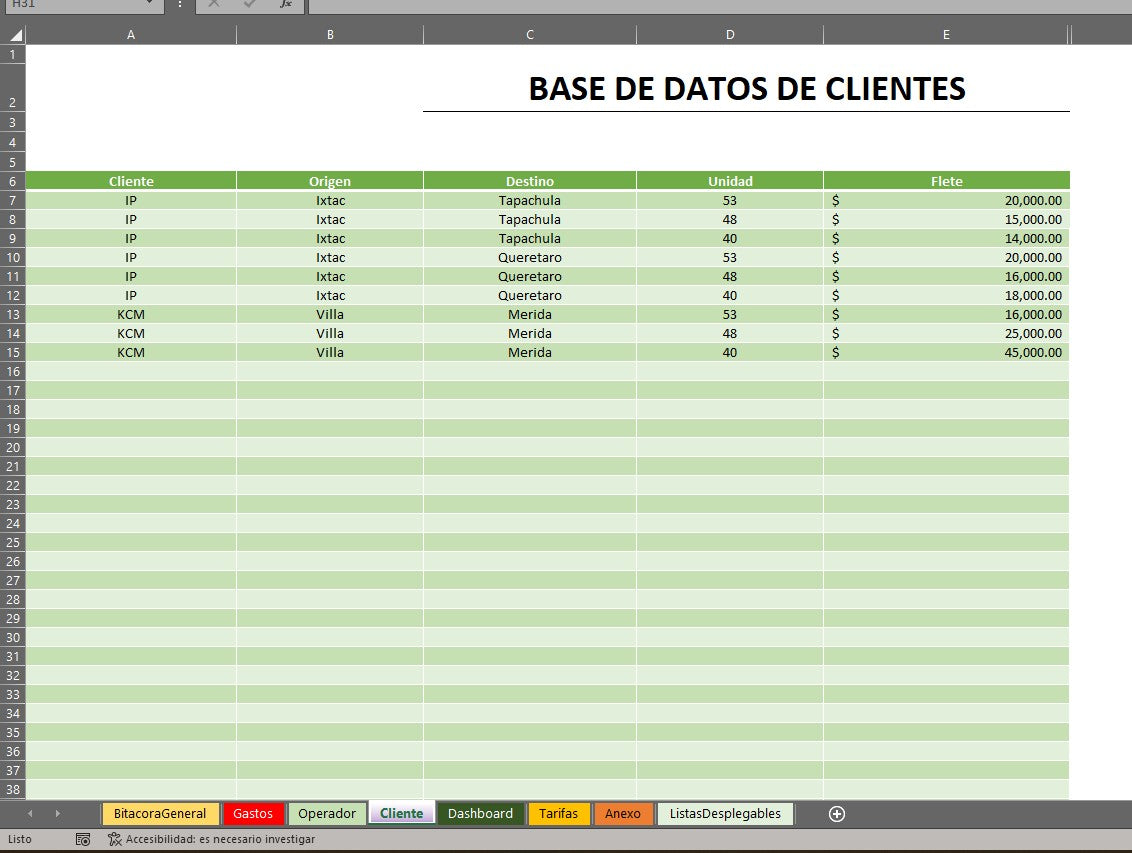The width and height of the screenshot is (1132, 853).
Task: Select the 18,000.00 freight cell
Action: [x=946, y=295]
